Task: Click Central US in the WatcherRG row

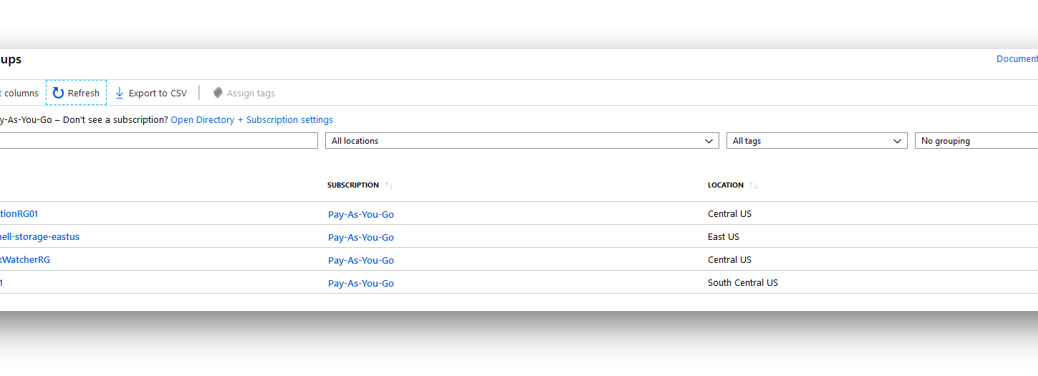Action: (730, 259)
